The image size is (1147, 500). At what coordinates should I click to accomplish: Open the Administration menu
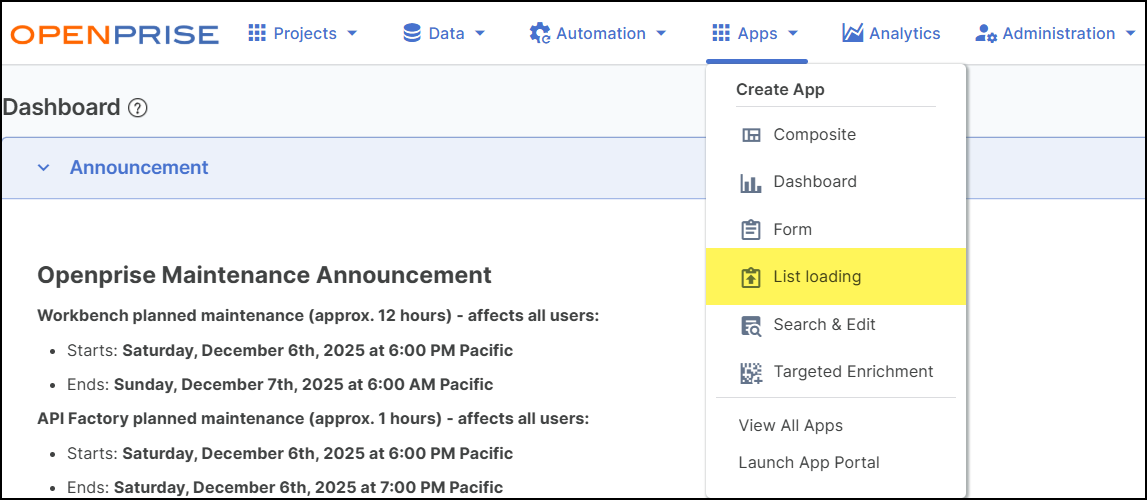pos(1056,34)
